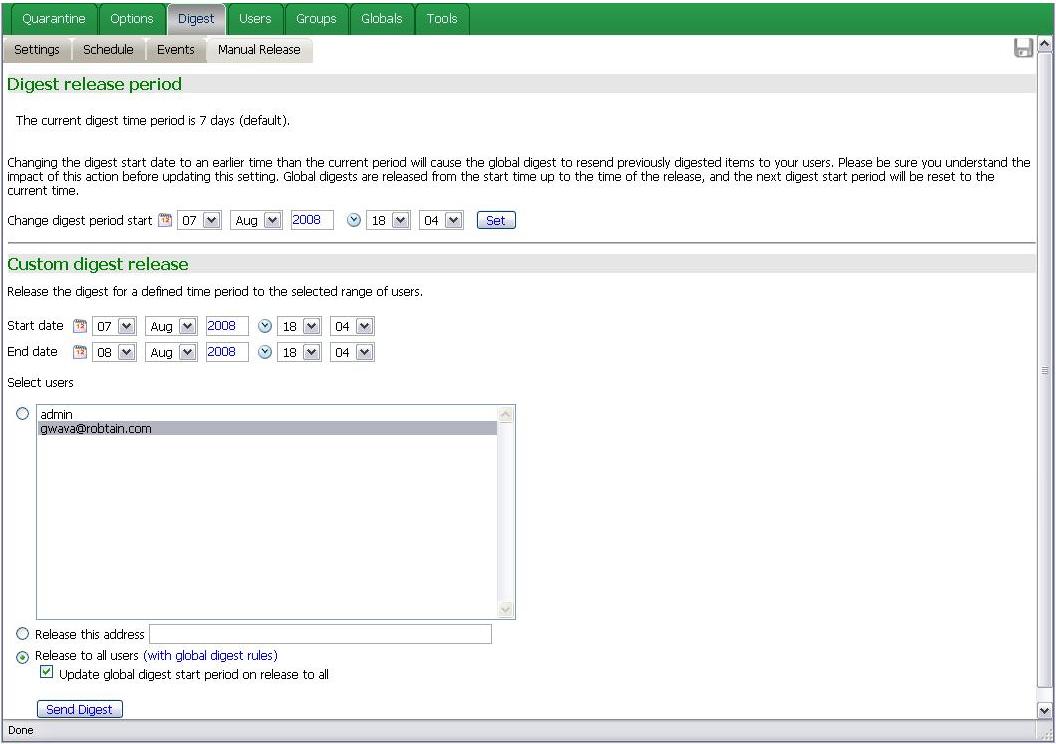Open End date minute dropdown
The width and height of the screenshot is (1056, 744).
point(352,352)
